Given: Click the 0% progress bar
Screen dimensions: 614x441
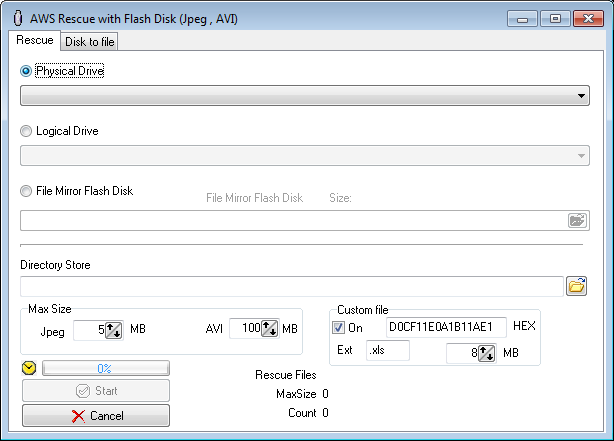Looking at the screenshot, I should pos(105,368).
